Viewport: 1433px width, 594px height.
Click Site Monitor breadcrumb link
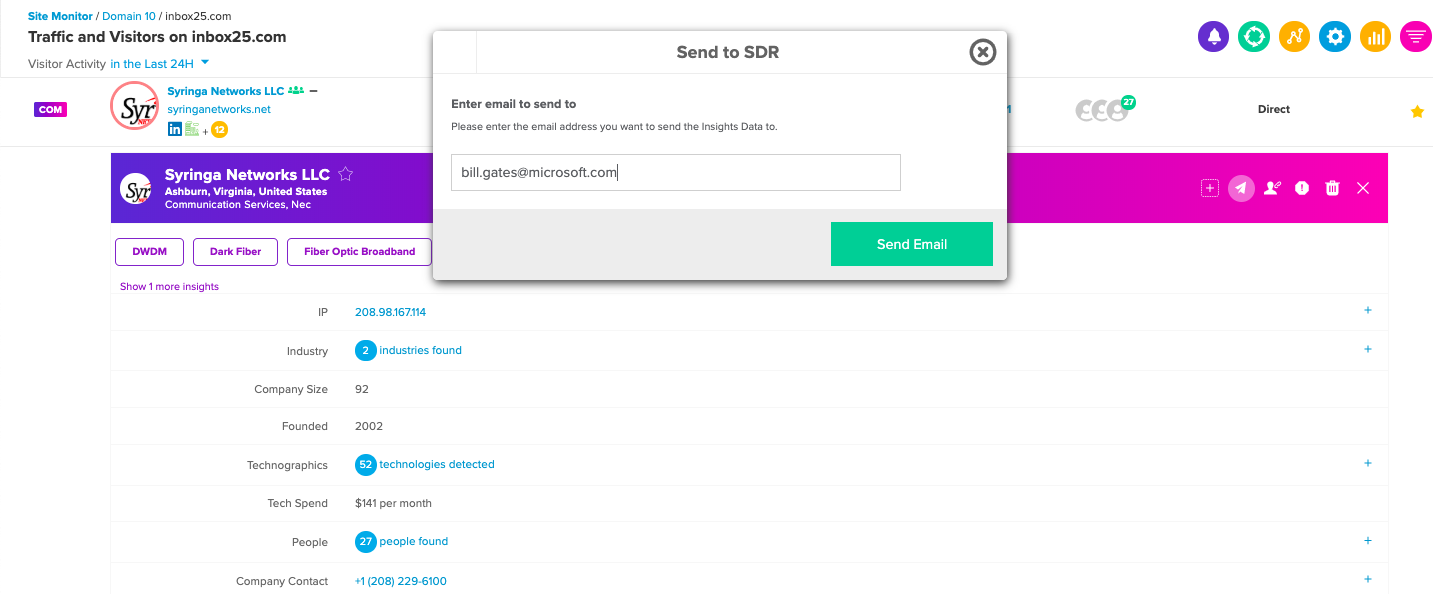coord(60,17)
